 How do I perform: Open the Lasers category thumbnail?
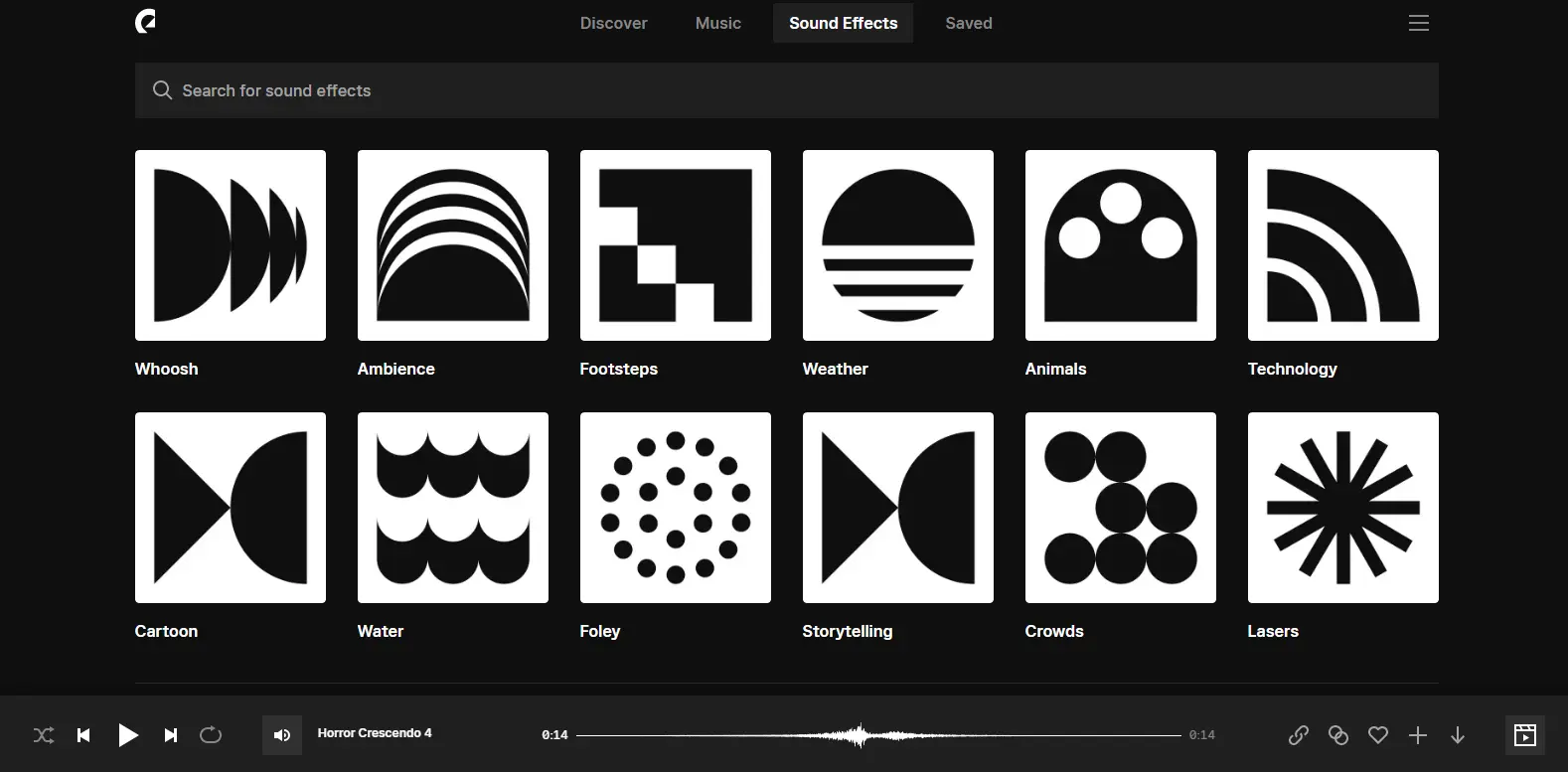tap(1343, 508)
